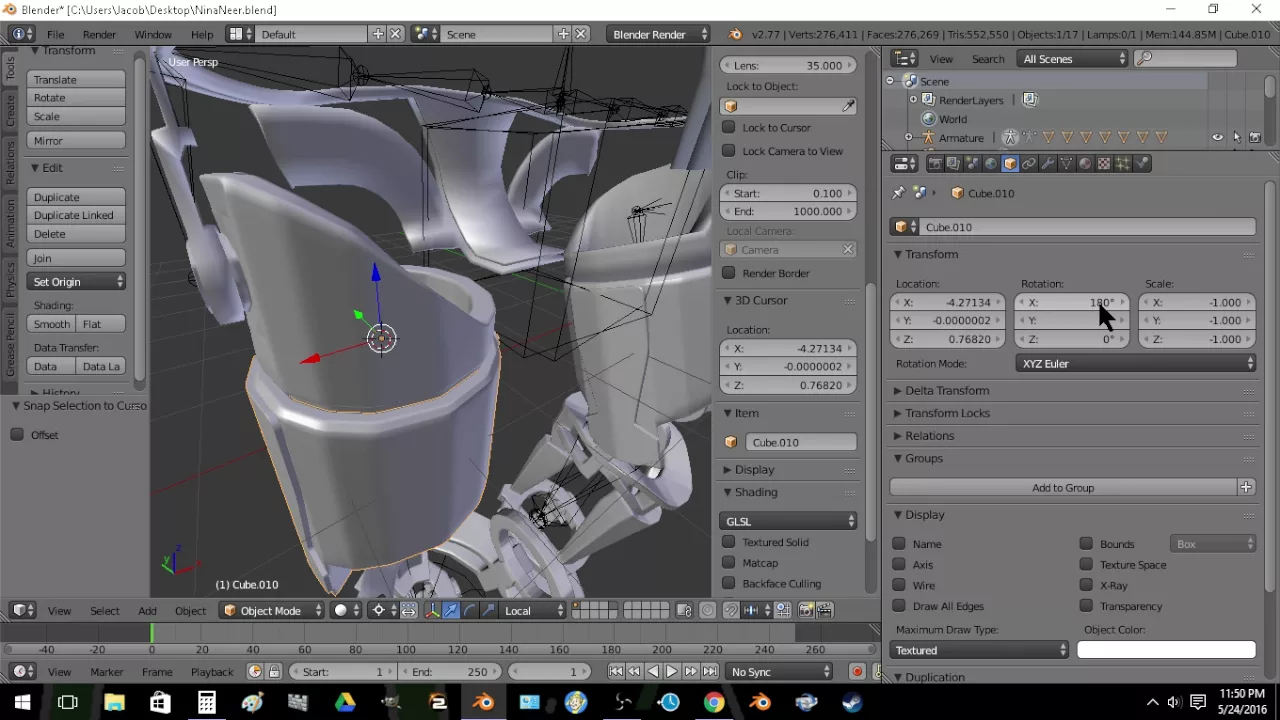Click the 3D manipulator toggle icon

[x=432, y=610]
